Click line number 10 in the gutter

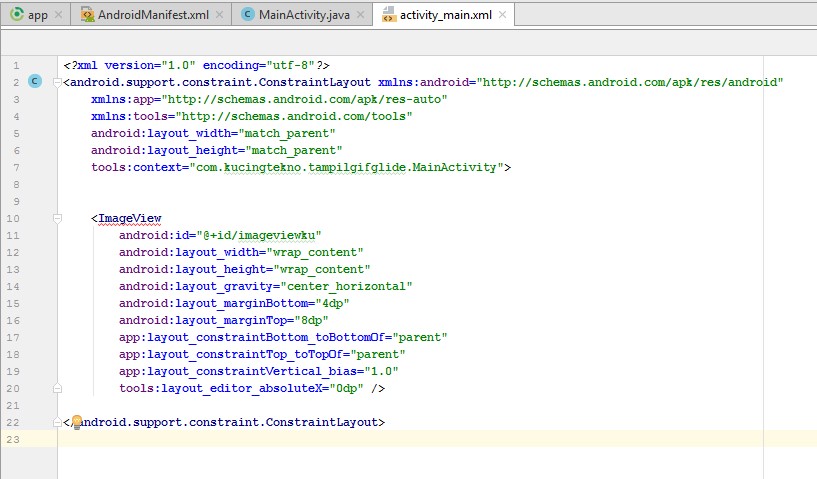pos(13,218)
